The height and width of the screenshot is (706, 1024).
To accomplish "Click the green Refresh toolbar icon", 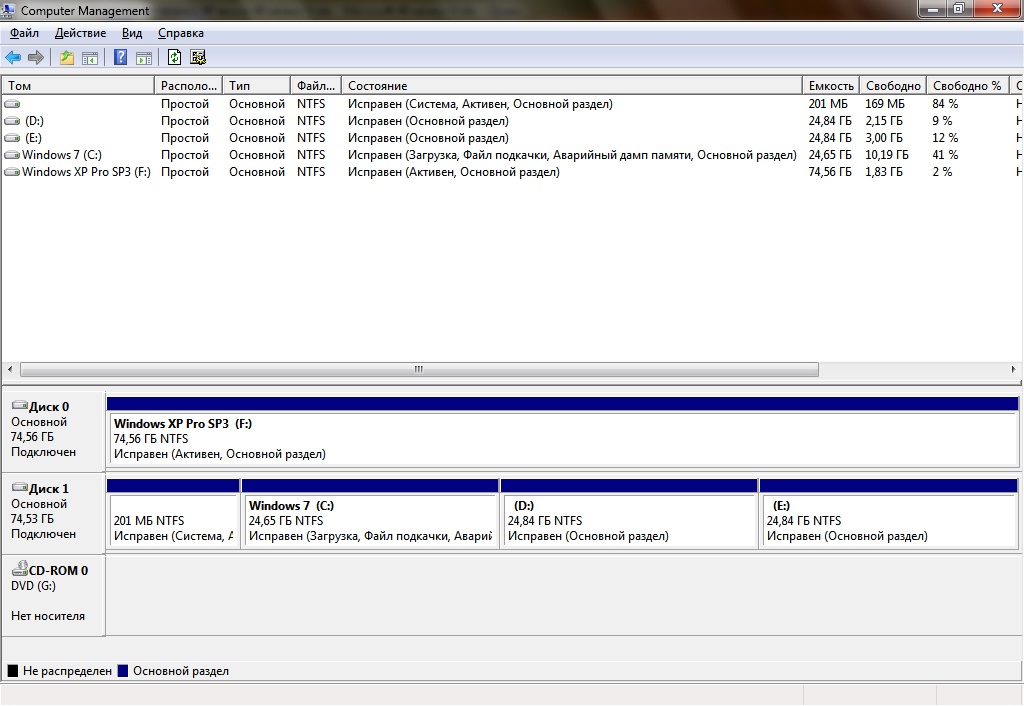I will point(174,57).
